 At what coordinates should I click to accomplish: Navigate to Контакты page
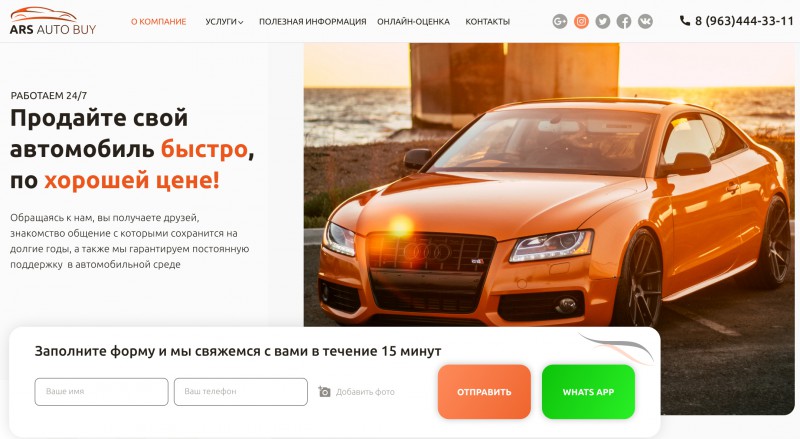point(487,21)
